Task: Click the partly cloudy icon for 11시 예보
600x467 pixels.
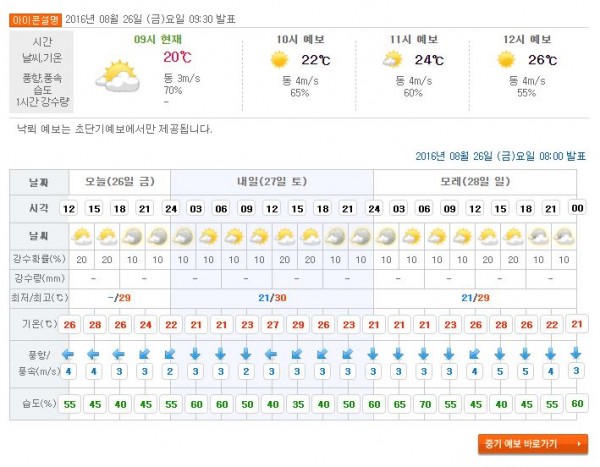Action: pyautogui.click(x=392, y=60)
